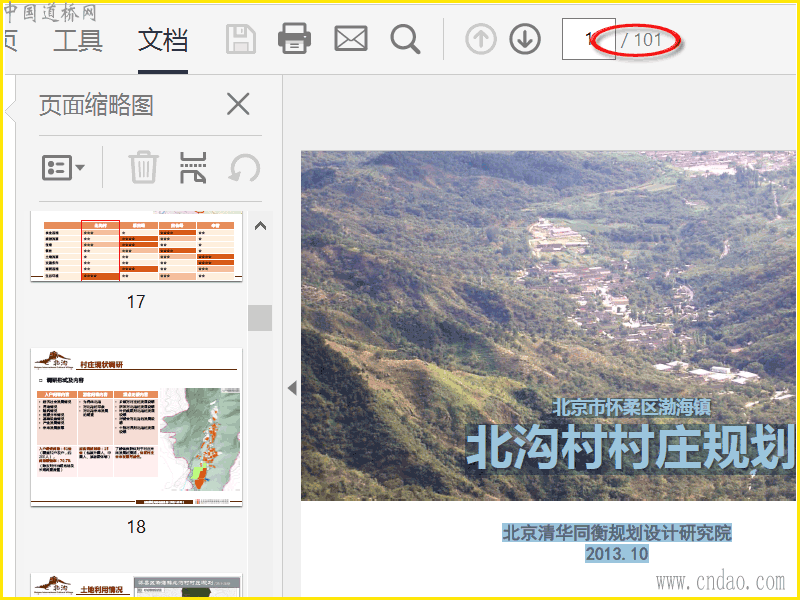Screen dimensions: 800x600
Task: Click 北京清华同衡规划设计研究院 text
Action: [617, 533]
